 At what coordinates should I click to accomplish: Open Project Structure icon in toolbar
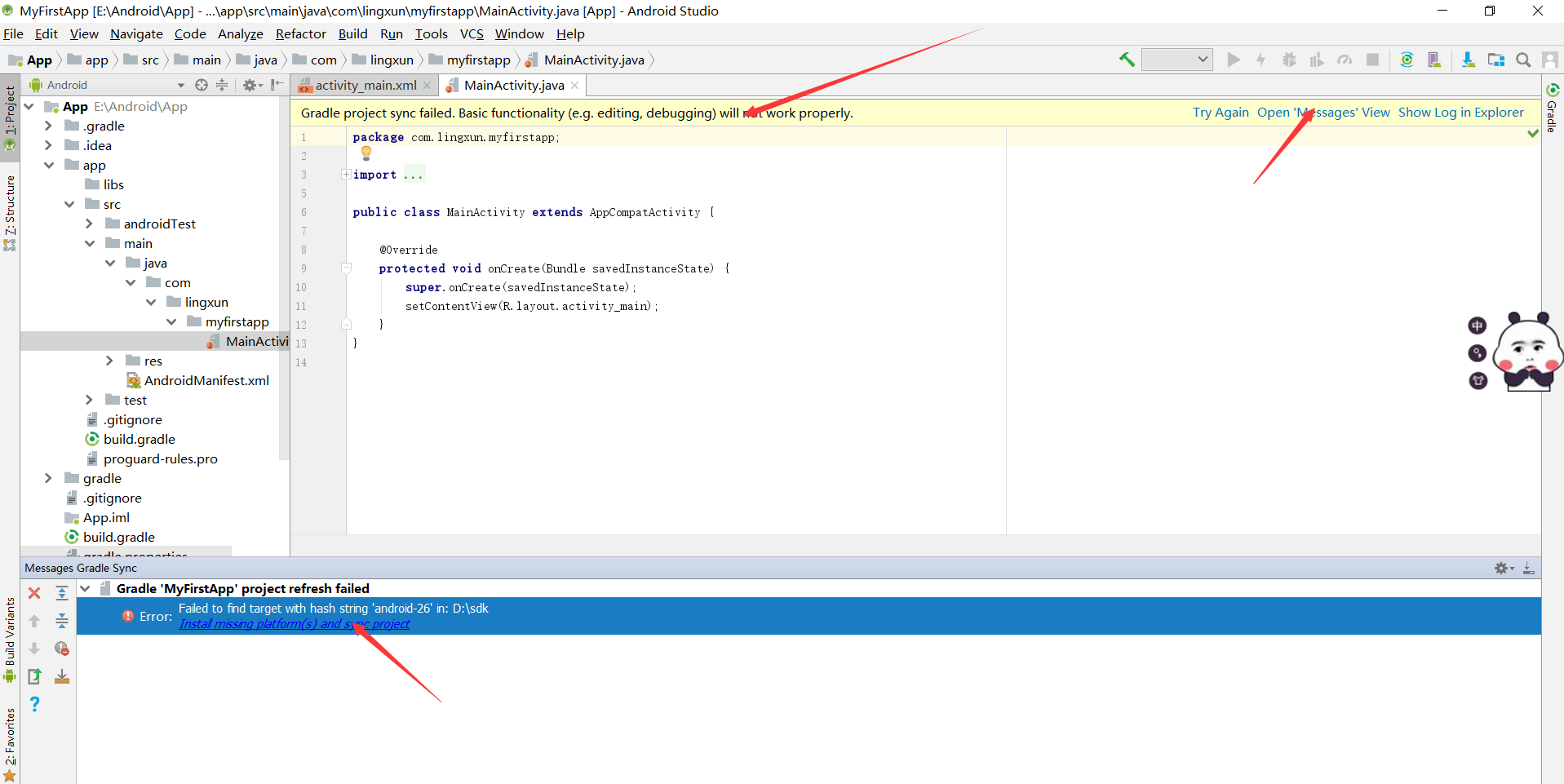[1496, 60]
